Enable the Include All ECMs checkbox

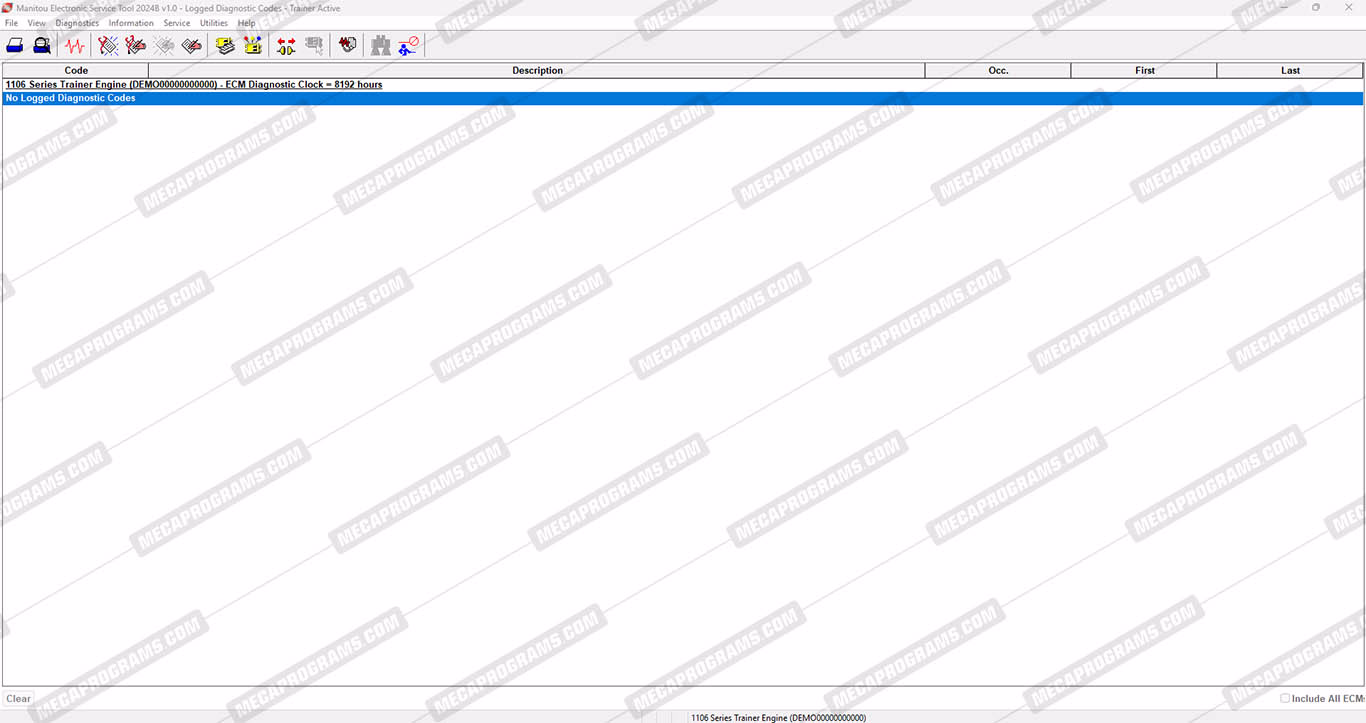[1285, 699]
